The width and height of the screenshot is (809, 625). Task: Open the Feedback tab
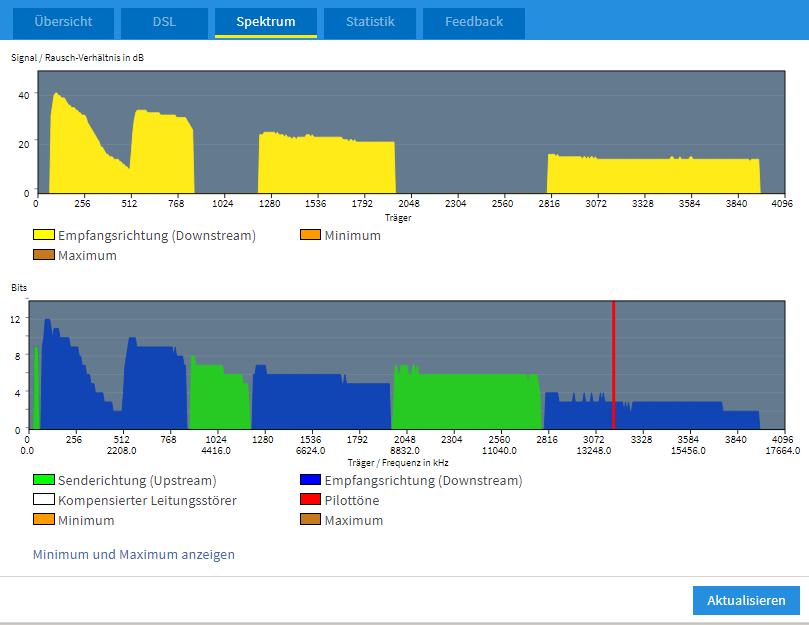pyautogui.click(x=474, y=22)
